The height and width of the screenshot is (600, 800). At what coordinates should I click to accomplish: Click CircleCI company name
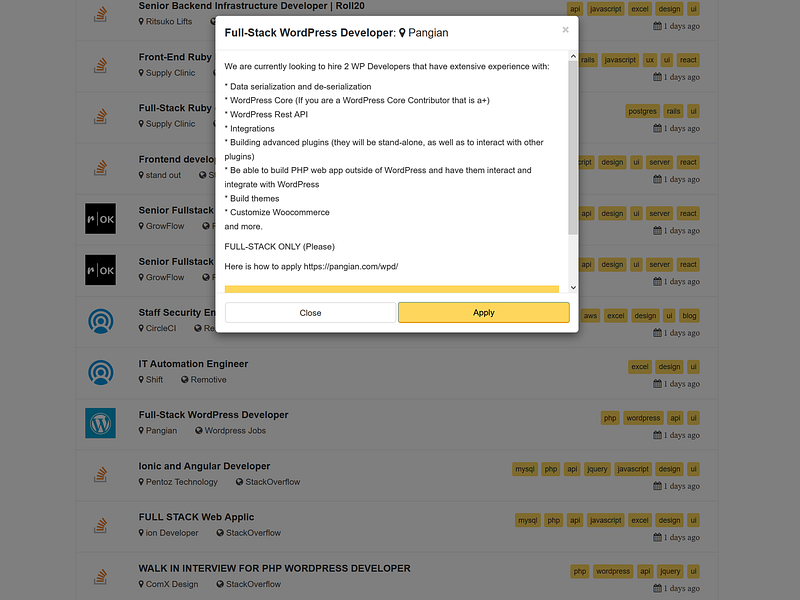161,328
